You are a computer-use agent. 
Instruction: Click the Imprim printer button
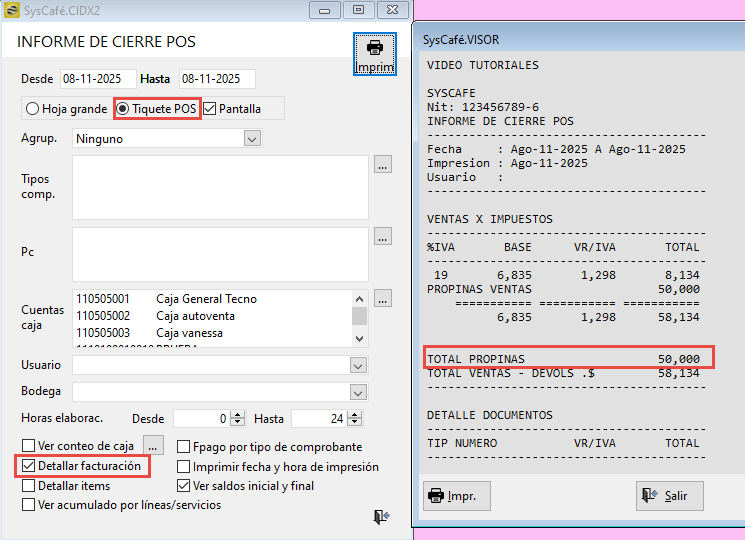(x=374, y=54)
